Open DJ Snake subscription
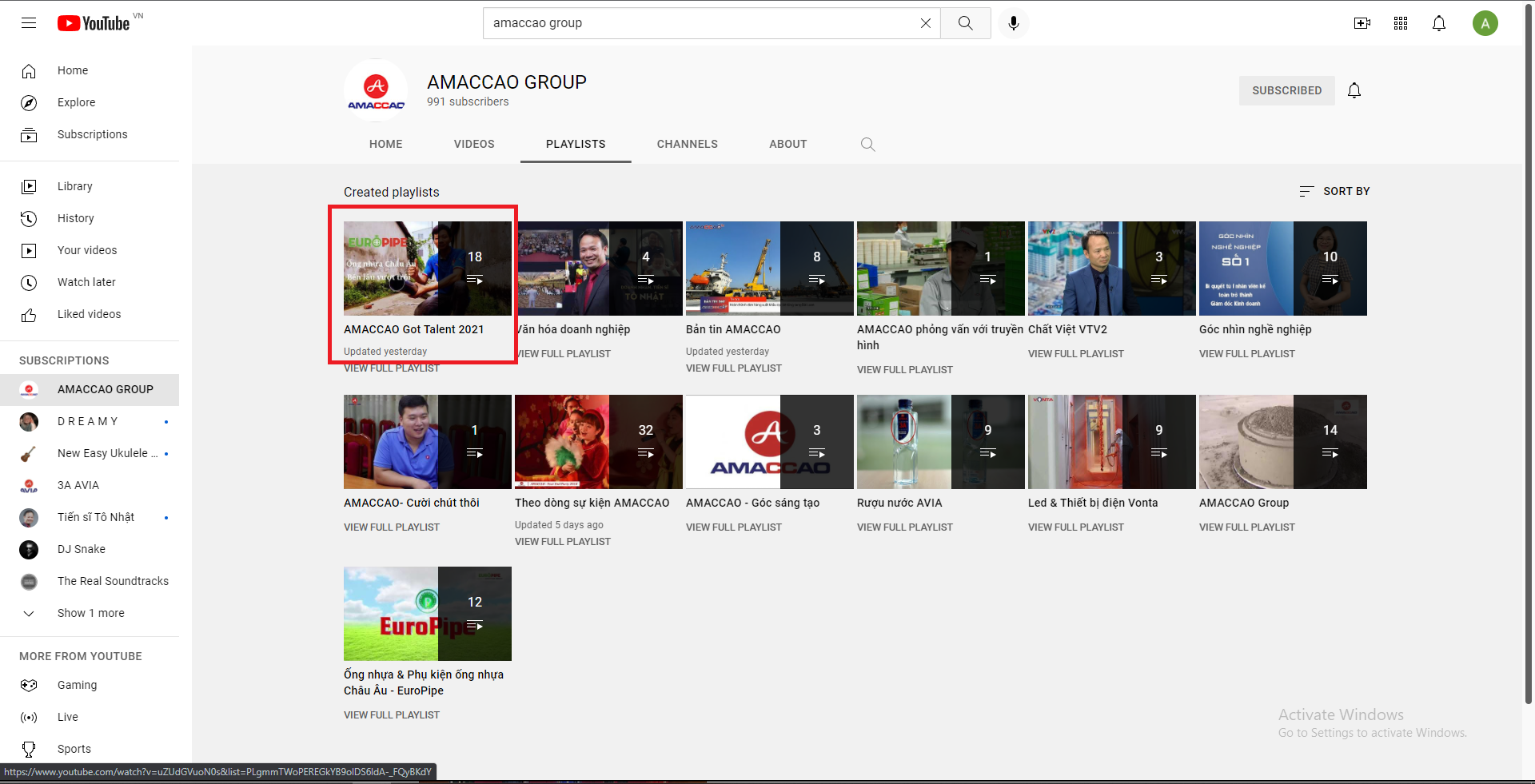1535x784 pixels. (90, 549)
